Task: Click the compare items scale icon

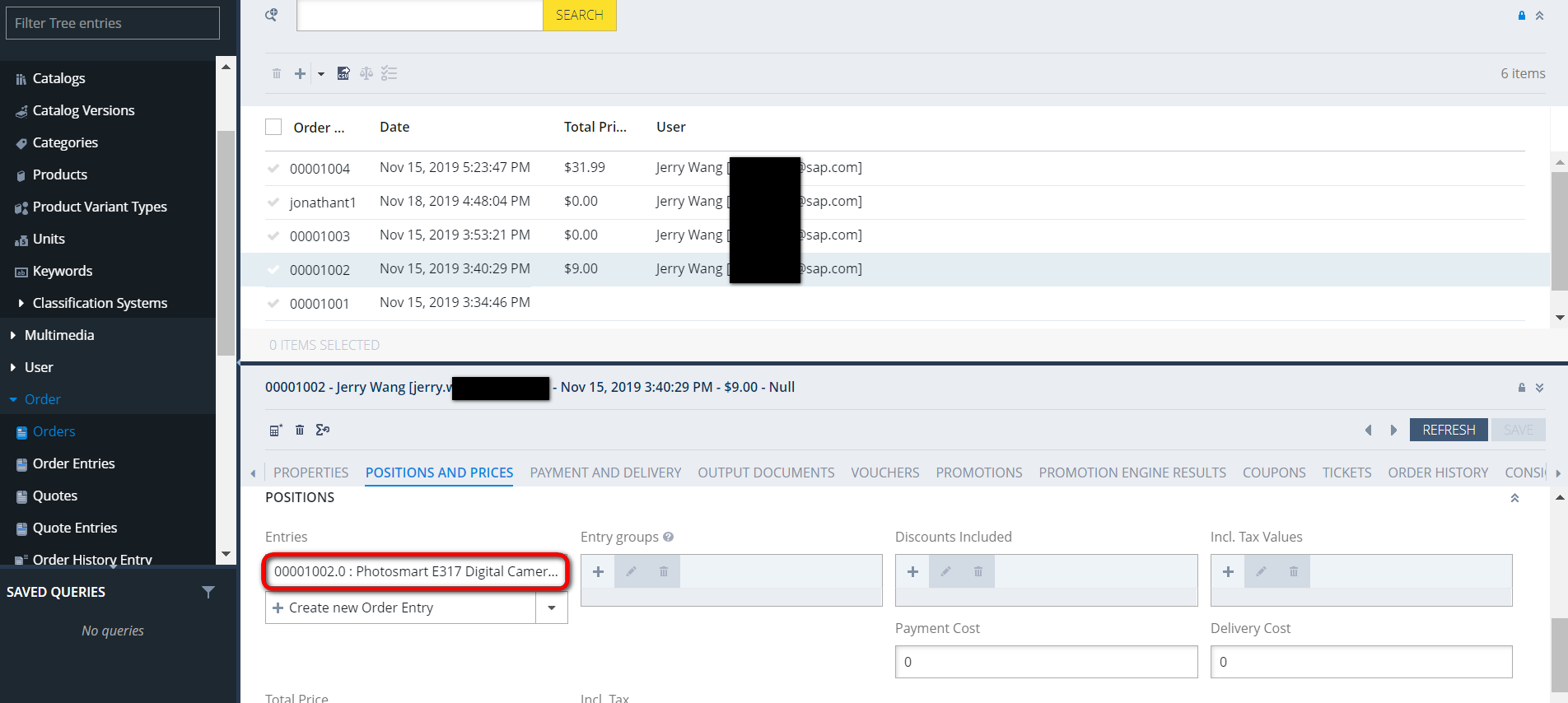Action: (366, 73)
